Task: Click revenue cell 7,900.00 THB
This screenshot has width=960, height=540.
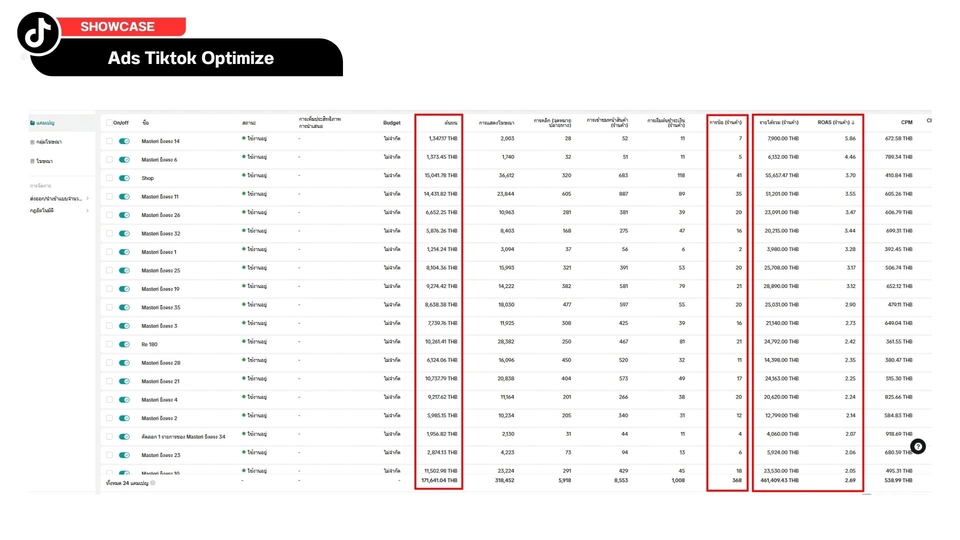Action: coord(783,138)
